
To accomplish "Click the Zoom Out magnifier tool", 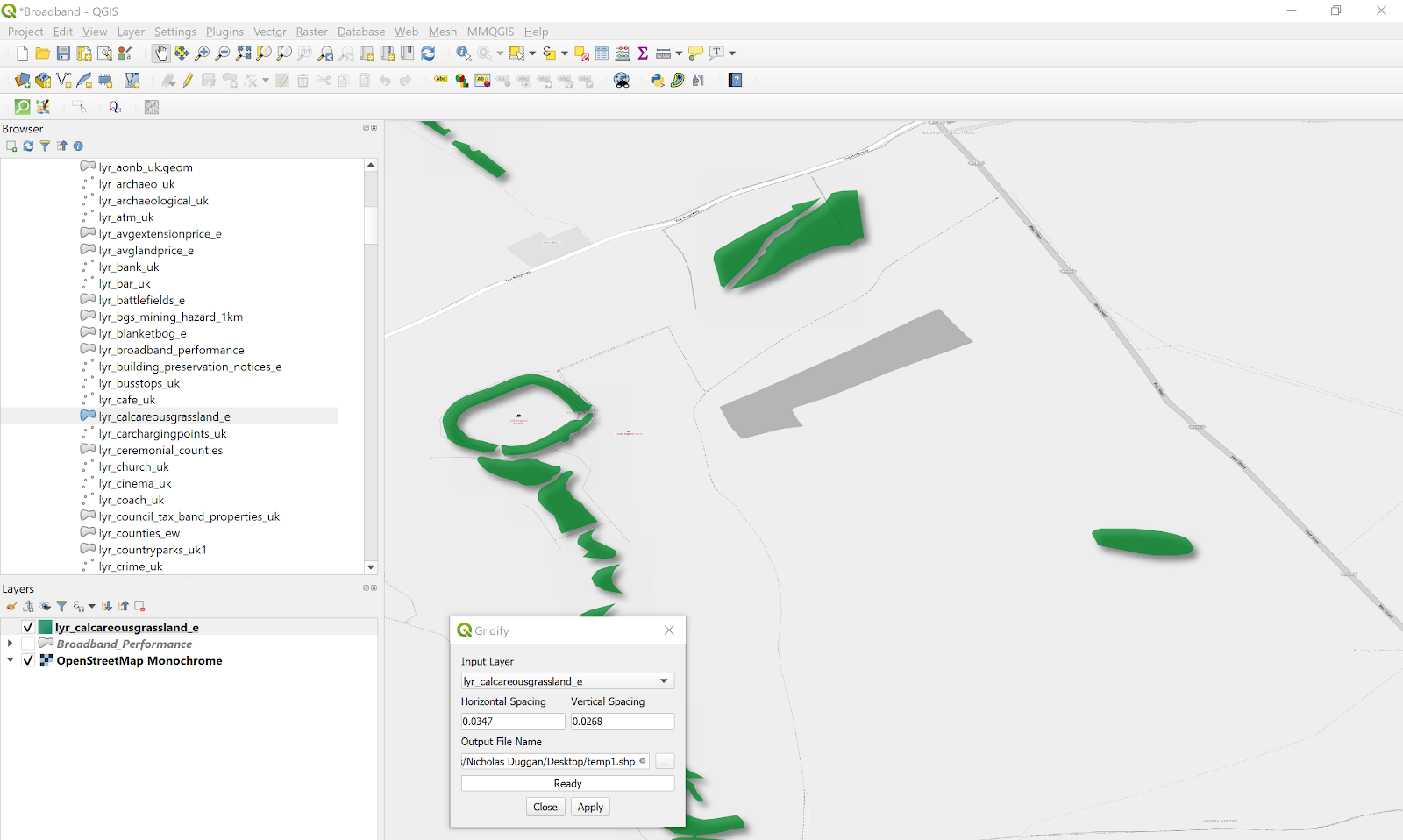I will 223,53.
